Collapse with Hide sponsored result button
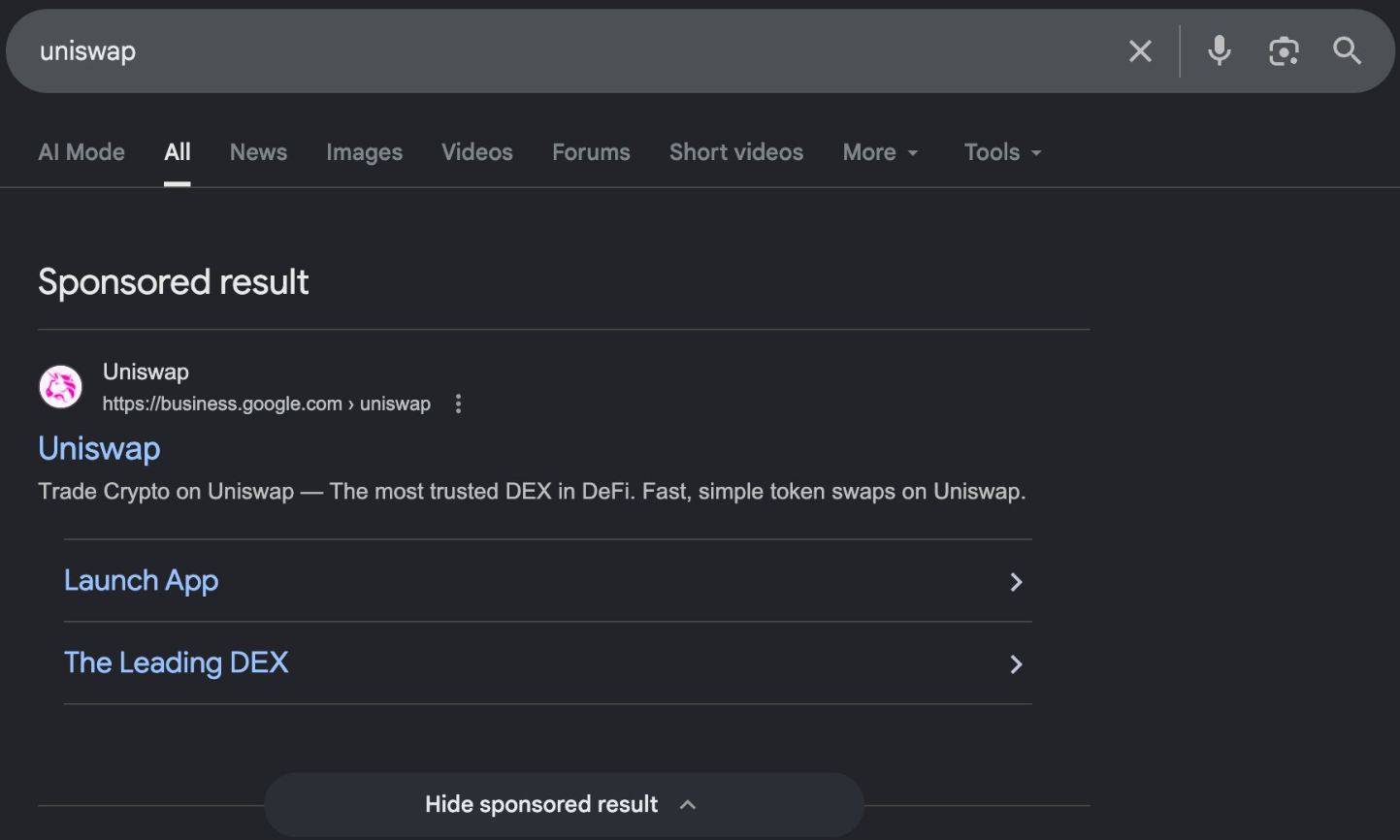 tap(564, 804)
